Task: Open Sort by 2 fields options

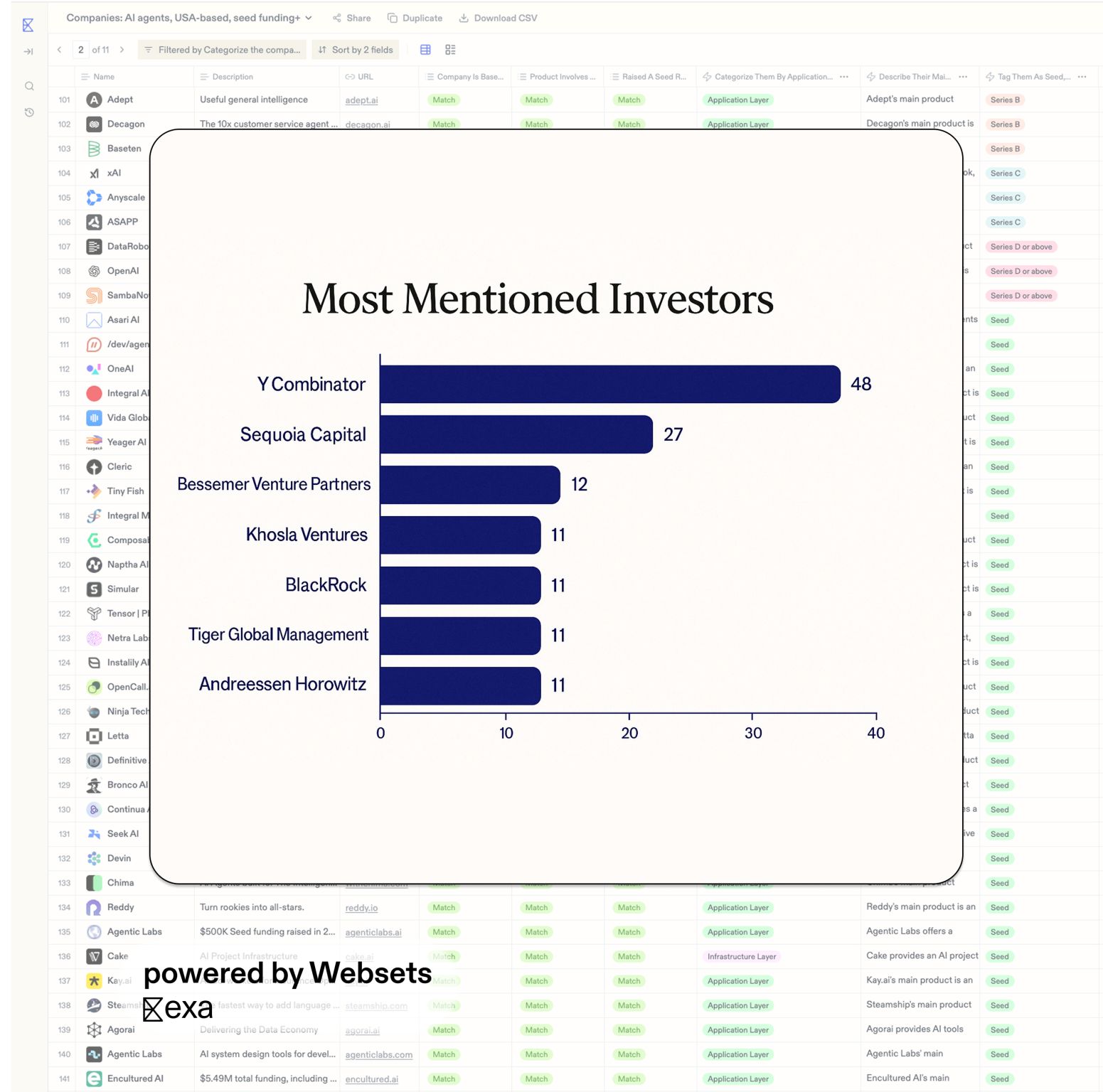Action: tap(356, 50)
